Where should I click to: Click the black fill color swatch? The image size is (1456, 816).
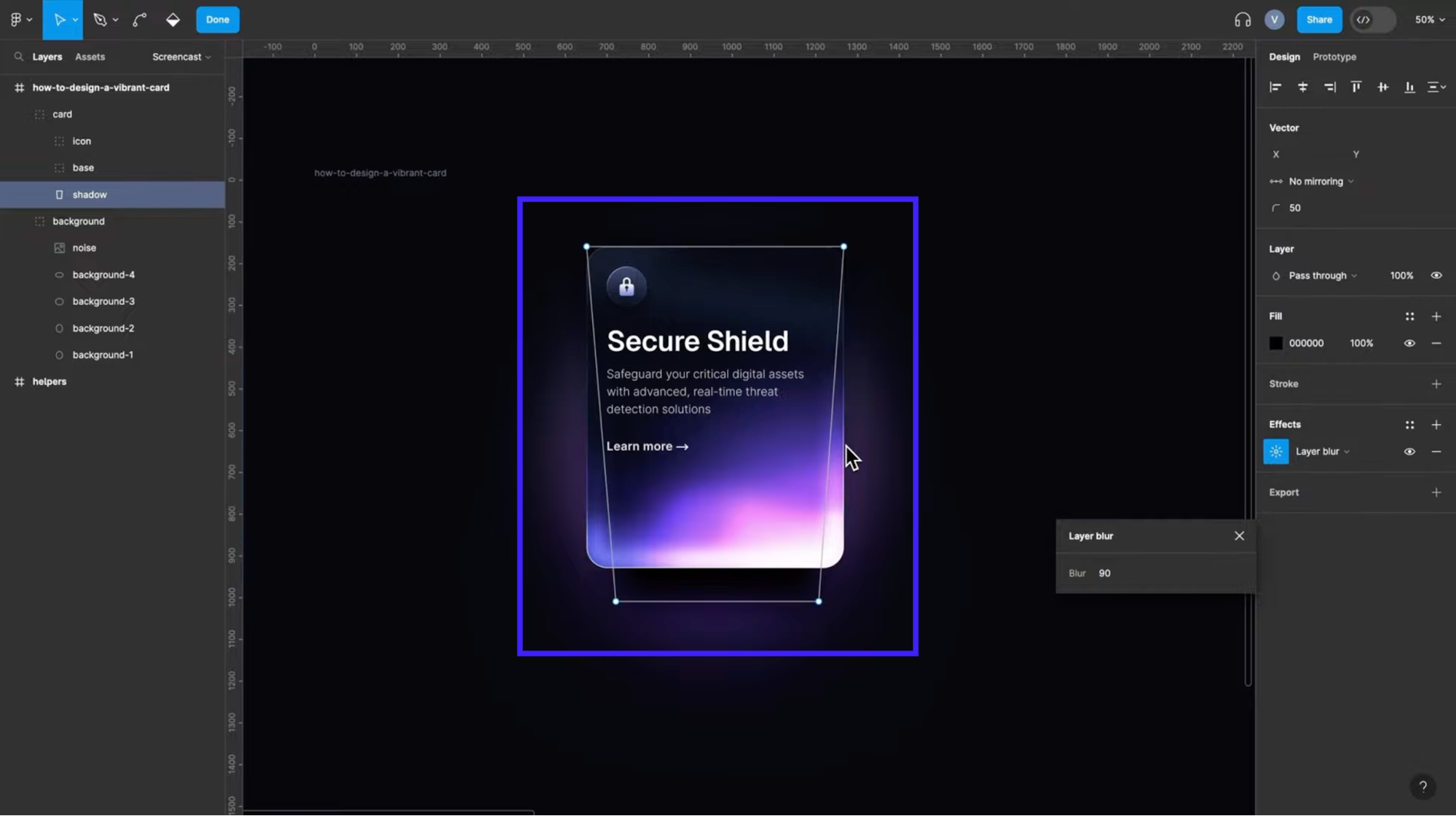tap(1275, 343)
